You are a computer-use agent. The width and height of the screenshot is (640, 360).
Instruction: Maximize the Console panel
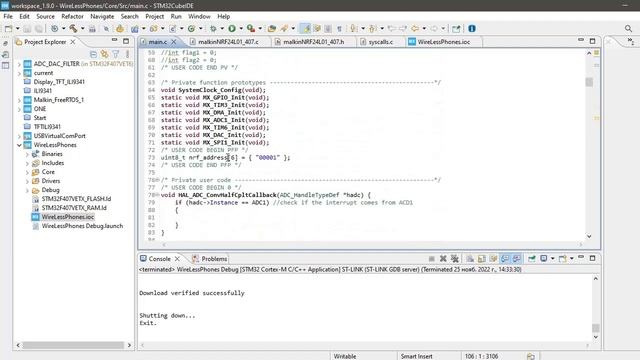coord(593,258)
